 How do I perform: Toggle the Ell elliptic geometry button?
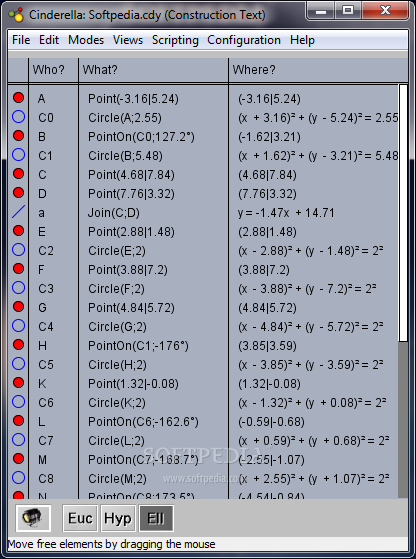click(156, 518)
